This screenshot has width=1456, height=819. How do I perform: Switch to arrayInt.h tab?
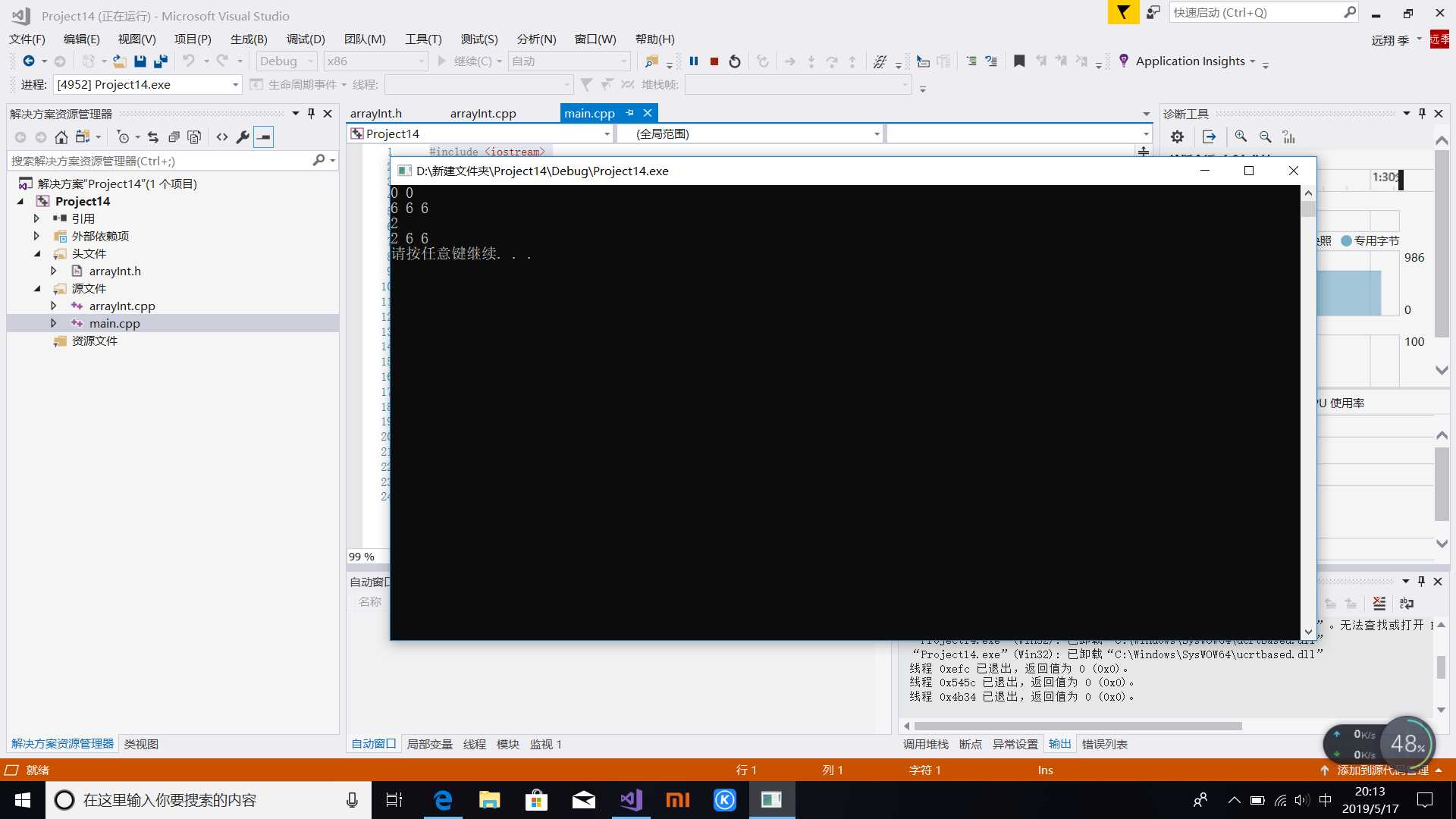[376, 113]
